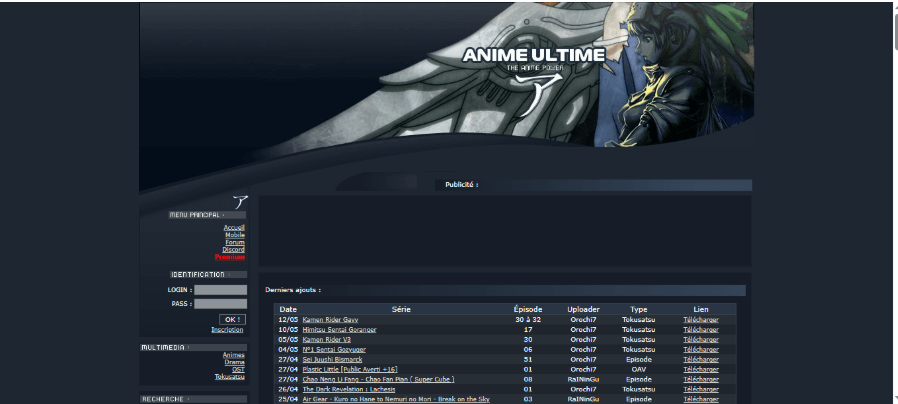Click Télécharger for Air Gear
The image size is (898, 404).
[701, 399]
